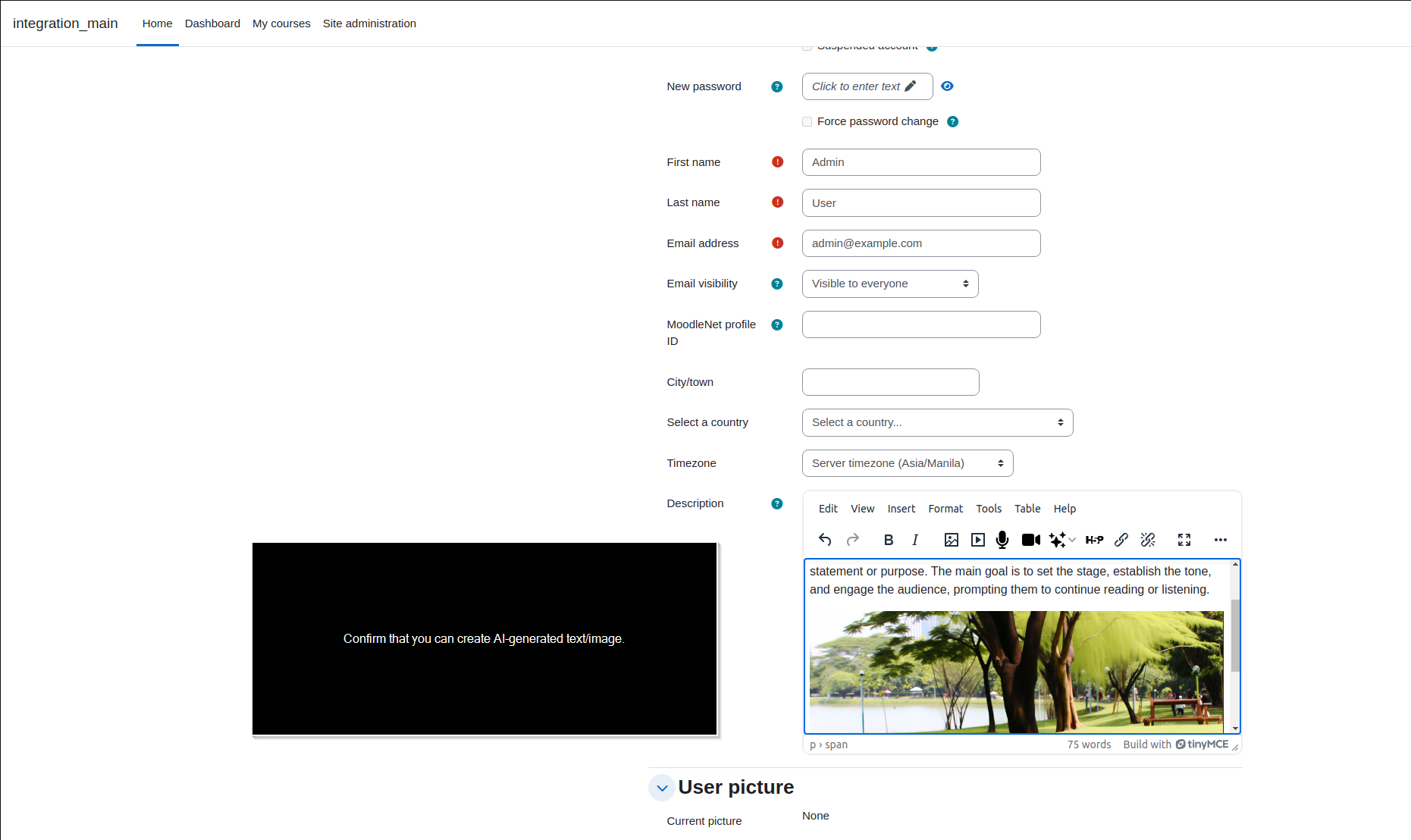
Task: Click the MoodleNet profile ID input
Action: click(921, 324)
